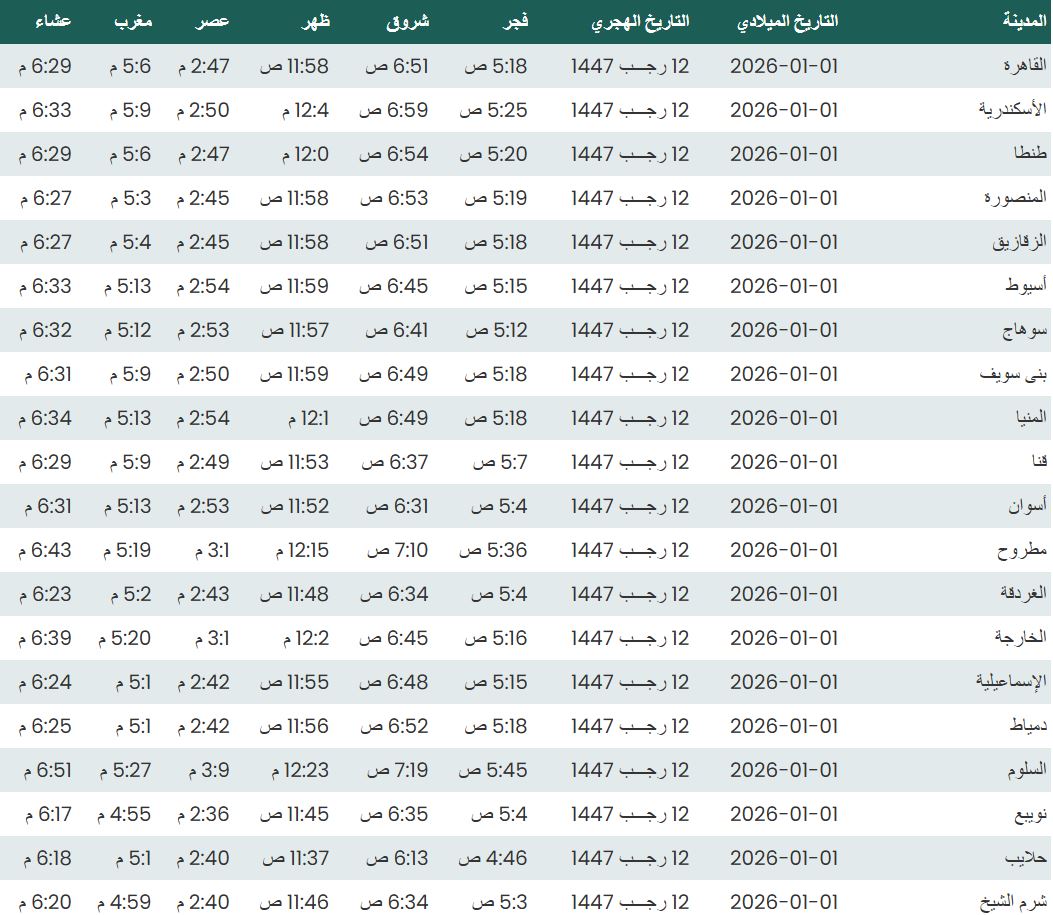Select the دمياط city cell
Image resolution: width=1053 pixels, height=915 pixels.
[1028, 726]
